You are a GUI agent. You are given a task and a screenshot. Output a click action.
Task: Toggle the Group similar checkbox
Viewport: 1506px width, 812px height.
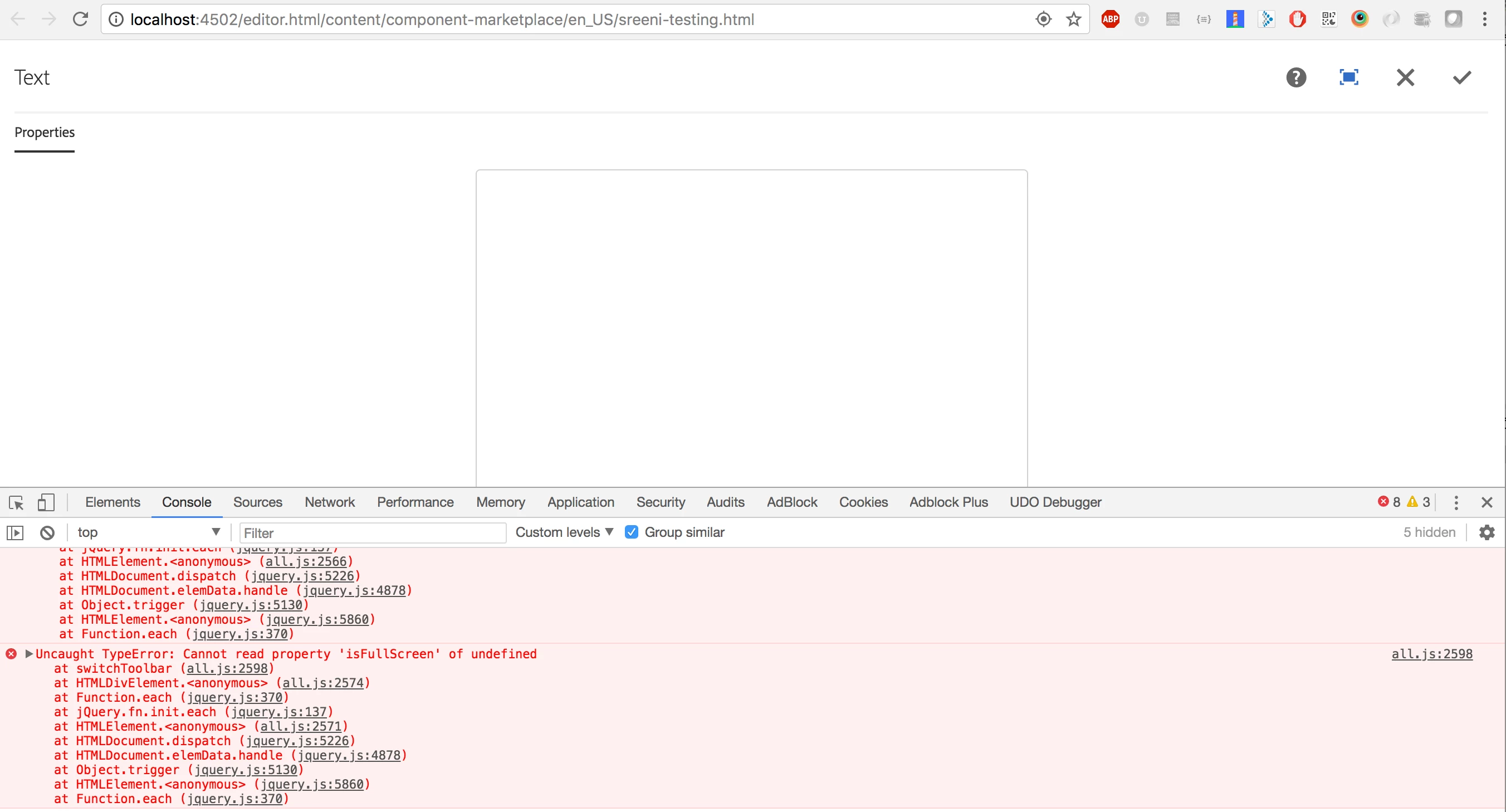point(632,532)
